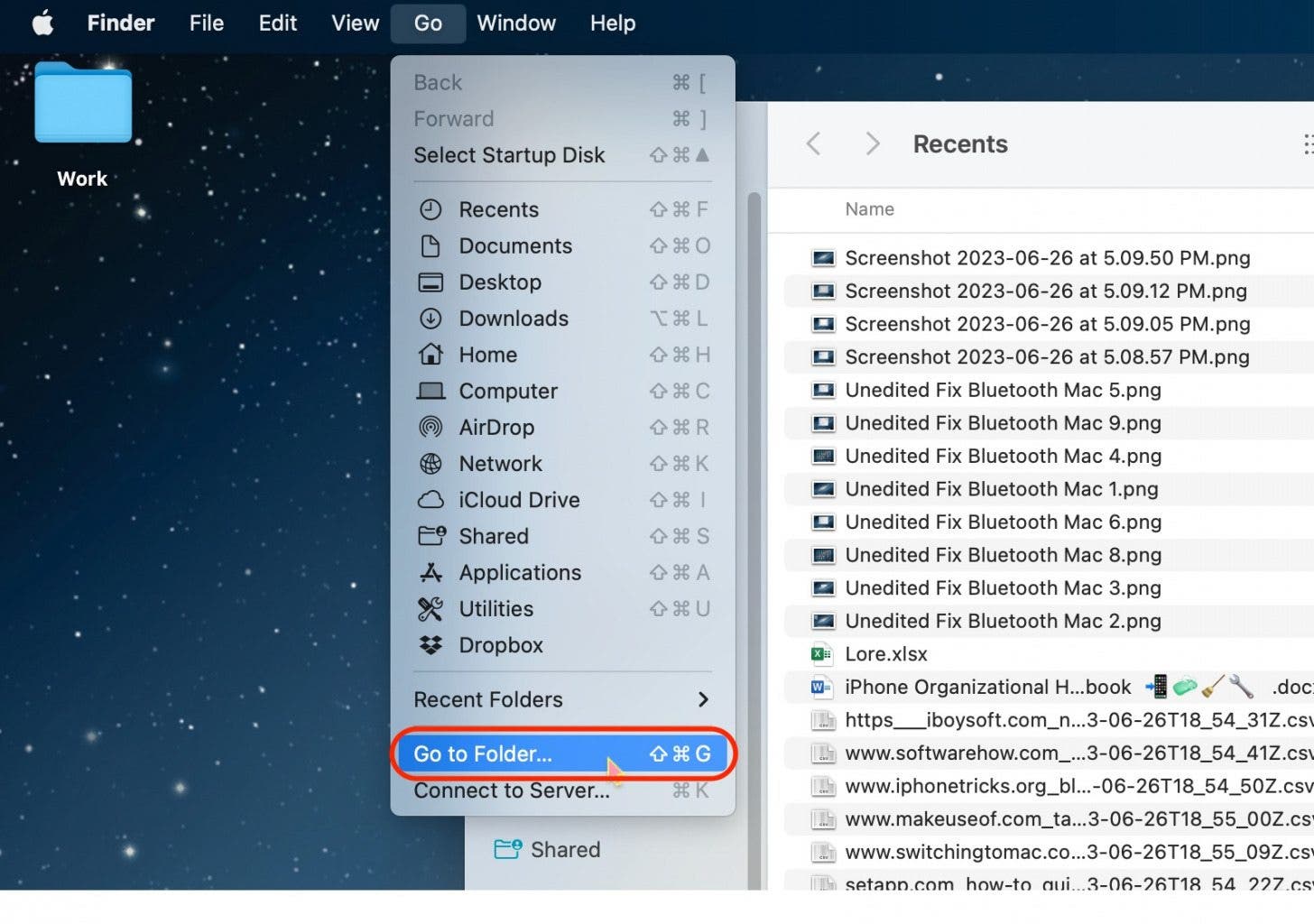This screenshot has height=924, width=1314.
Task: Open the Apple menu icon
Action: (42, 23)
